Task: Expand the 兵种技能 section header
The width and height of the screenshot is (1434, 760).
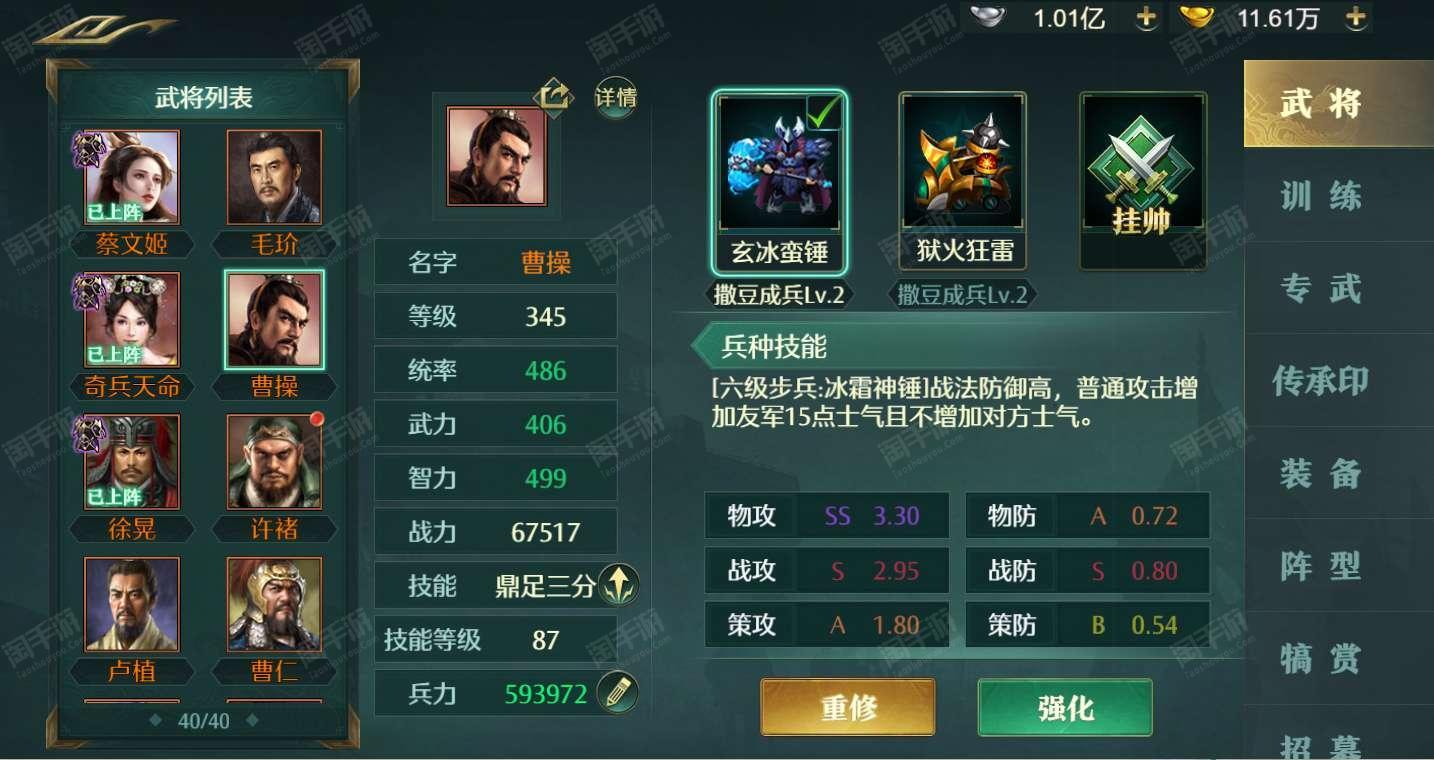Action: coord(776,347)
